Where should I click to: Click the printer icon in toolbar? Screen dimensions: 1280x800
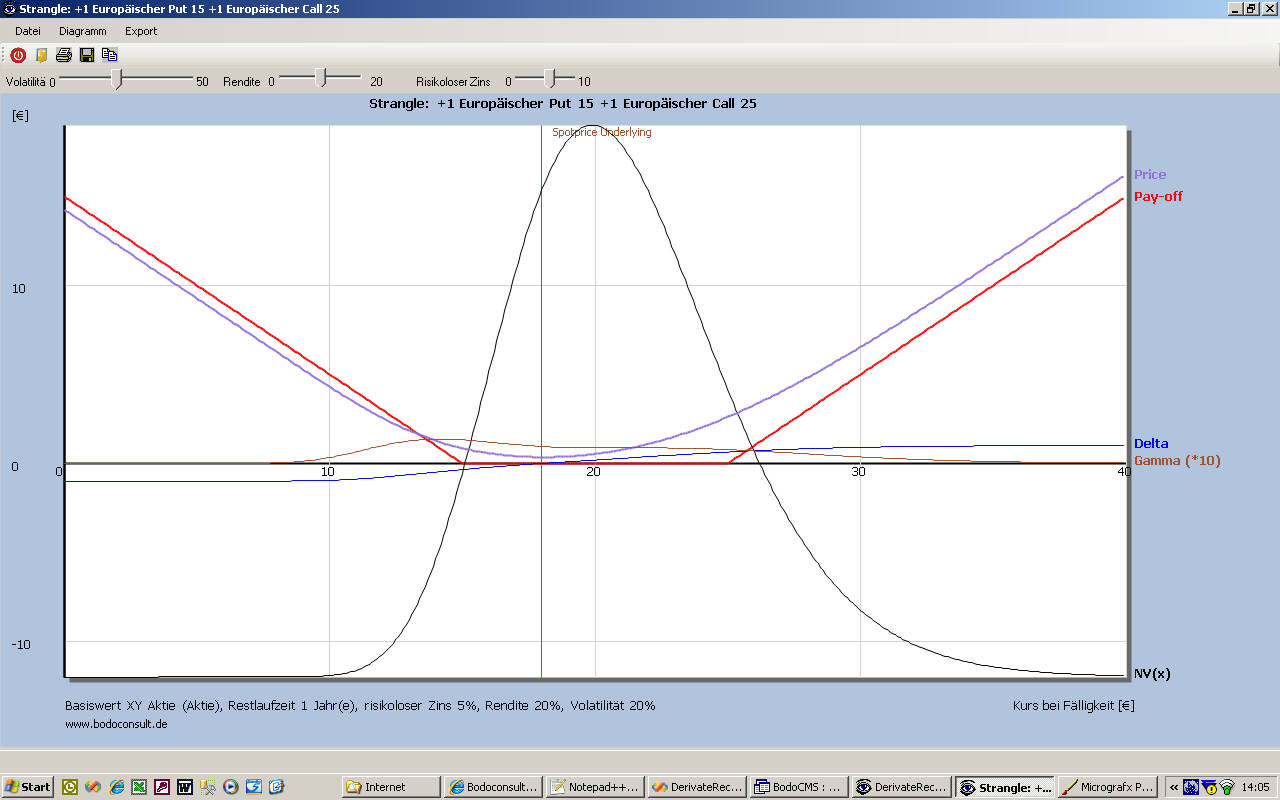click(63, 55)
